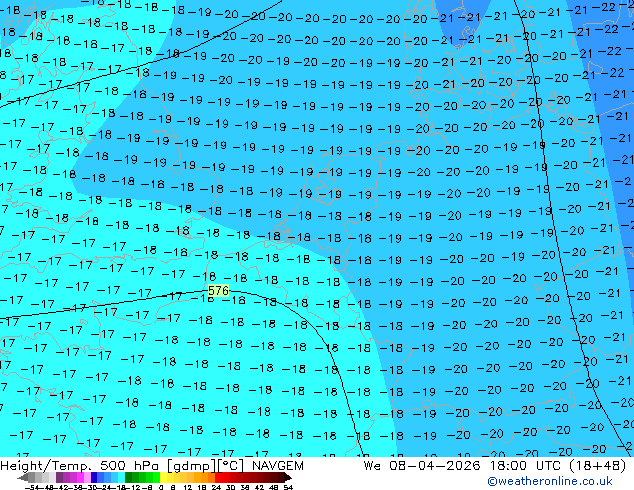This screenshot has height=490, width=634.
Task: Click the [°C] unit label
Action: 231,466
